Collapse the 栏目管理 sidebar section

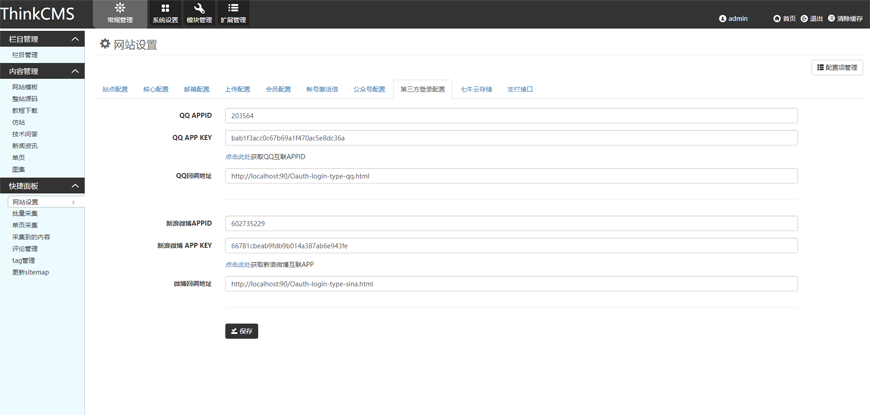pyautogui.click(x=75, y=39)
